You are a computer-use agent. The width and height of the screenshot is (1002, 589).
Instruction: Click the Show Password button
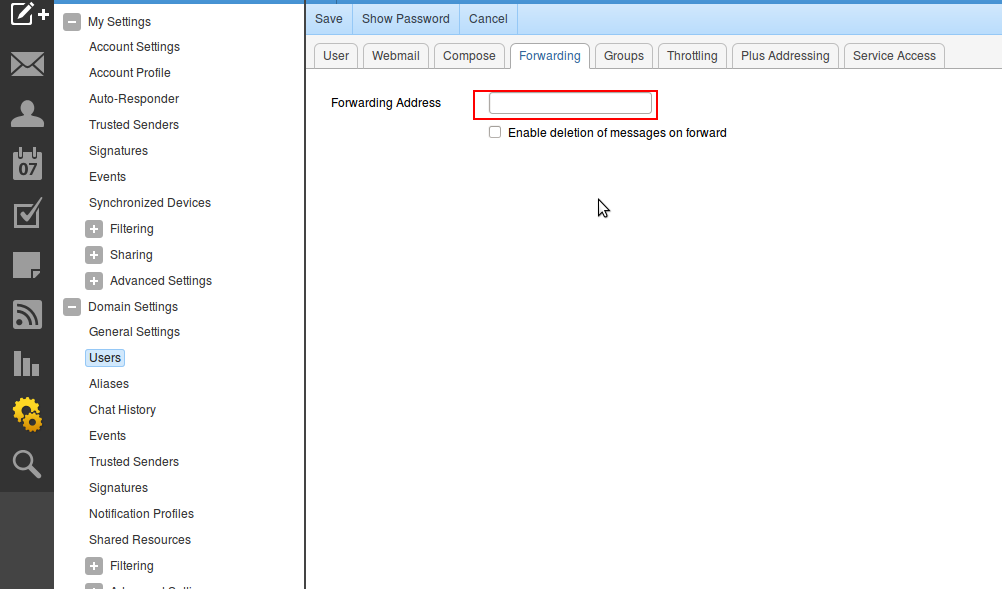tap(406, 19)
